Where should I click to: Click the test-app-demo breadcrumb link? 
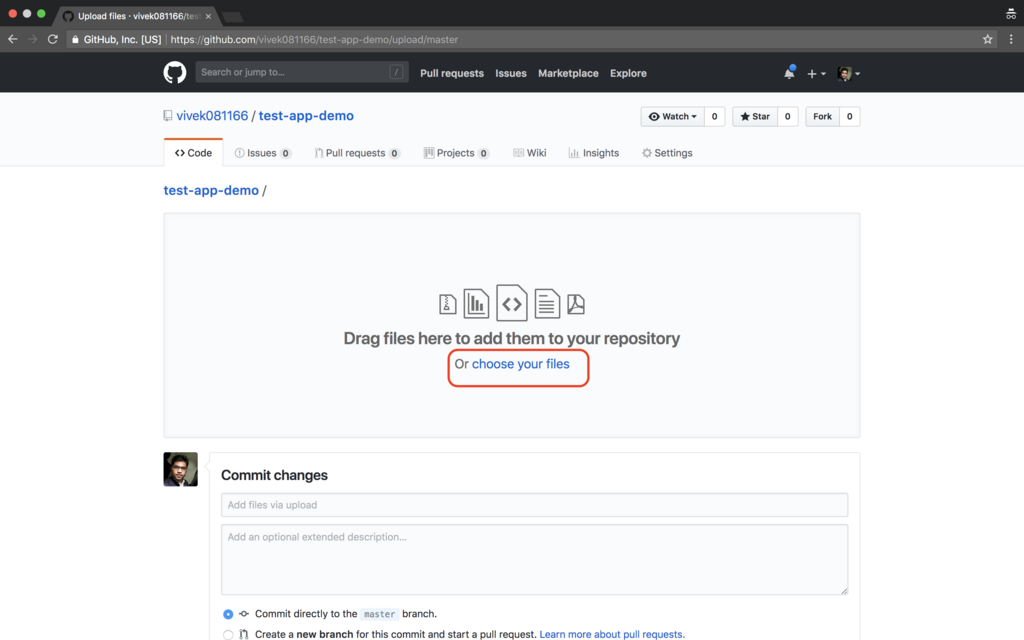[211, 190]
